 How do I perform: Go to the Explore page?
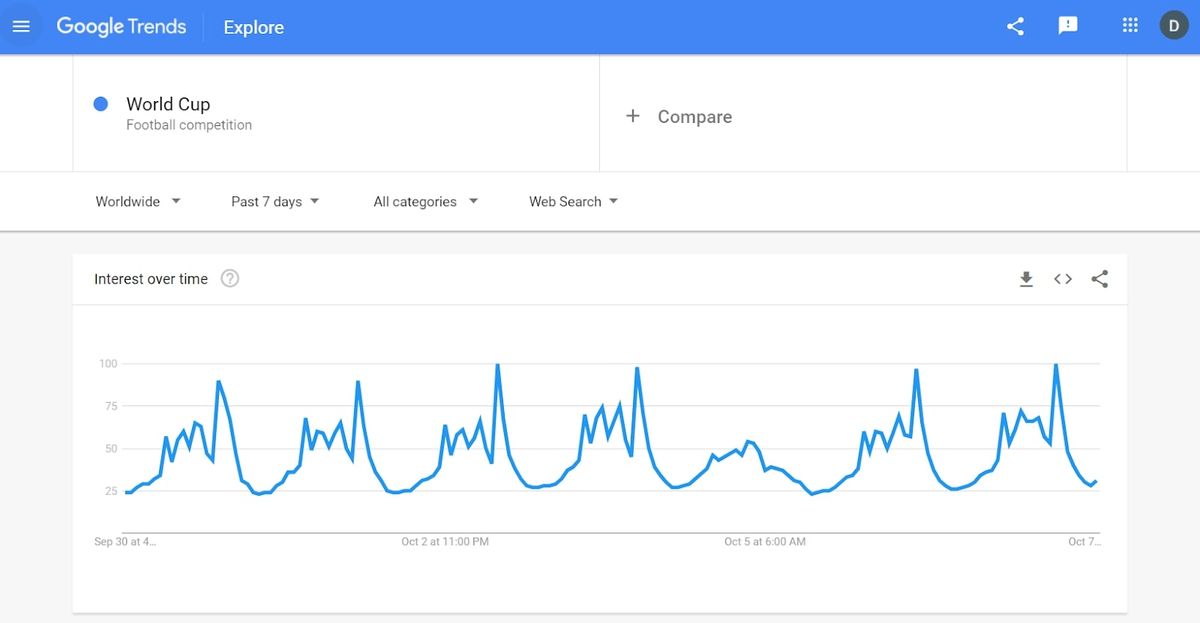click(252, 27)
